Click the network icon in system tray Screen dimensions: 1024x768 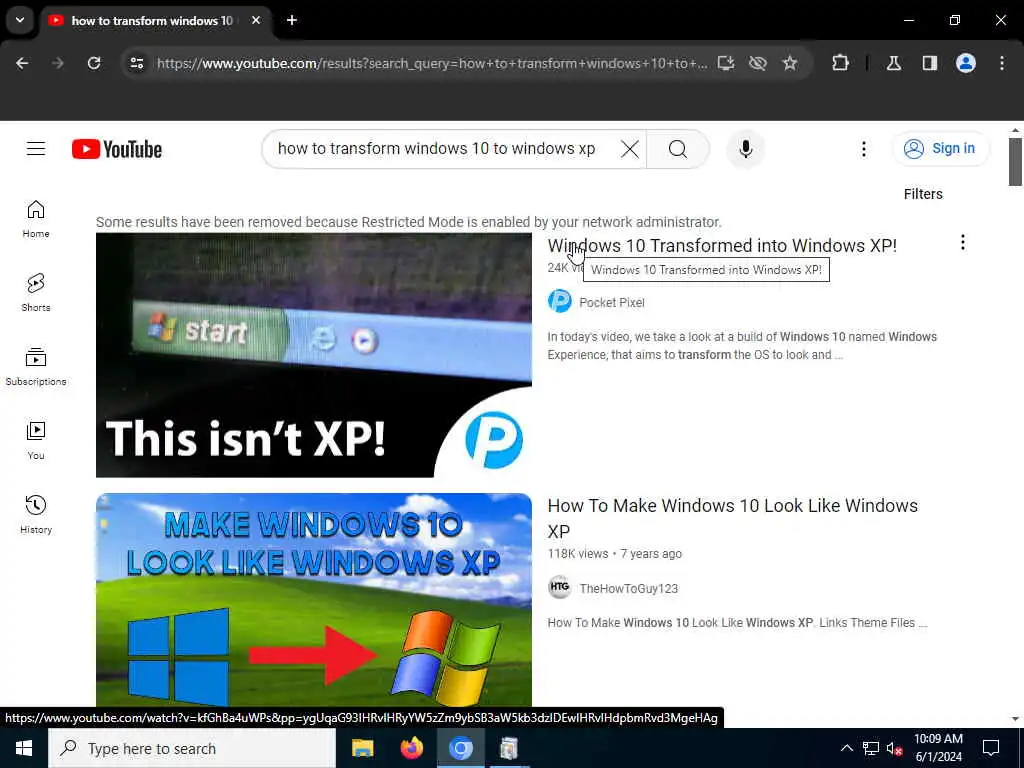pyautogui.click(x=871, y=748)
